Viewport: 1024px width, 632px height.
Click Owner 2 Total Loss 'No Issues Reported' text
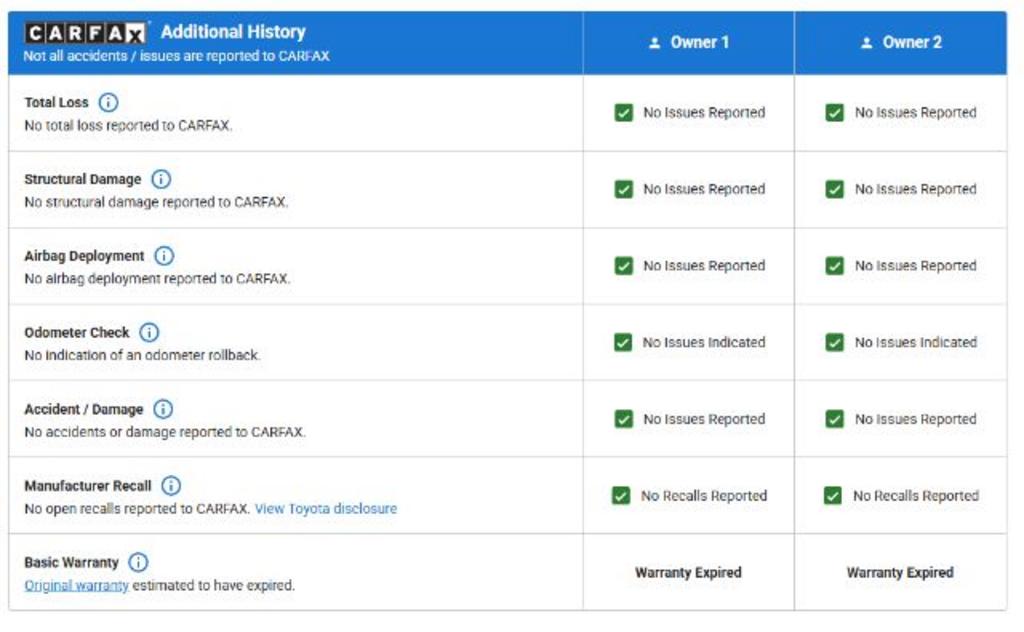[x=916, y=113]
